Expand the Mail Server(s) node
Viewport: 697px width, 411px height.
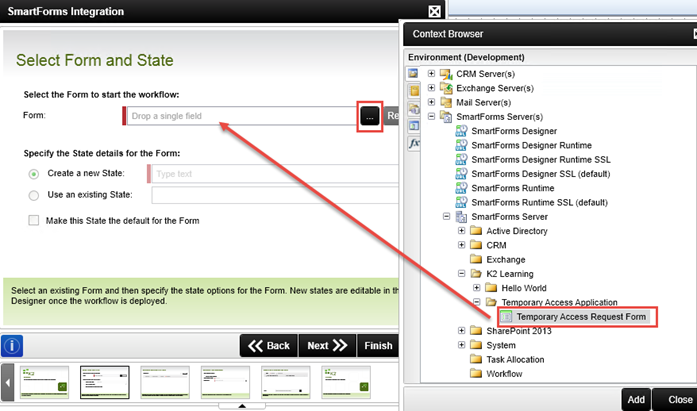431,102
